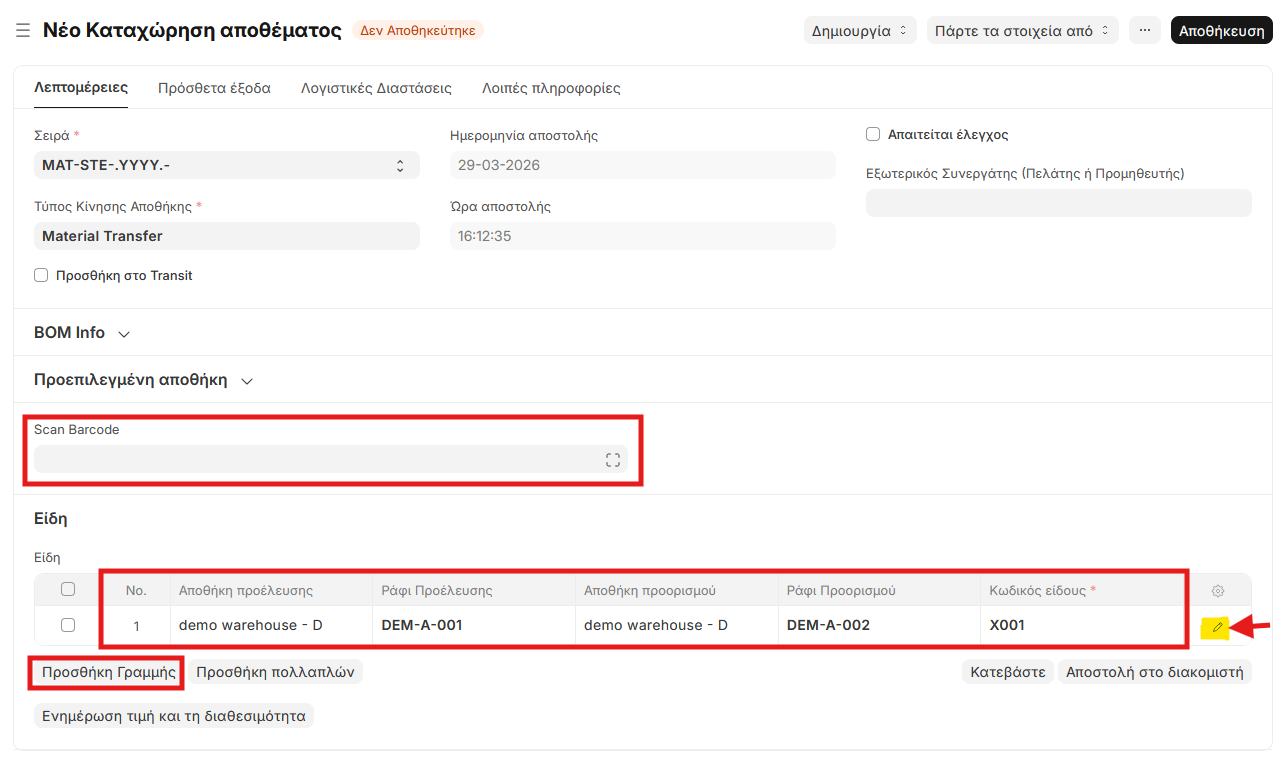
Task: Click the Προσθήκη Γραμμής button
Action: pos(108,672)
